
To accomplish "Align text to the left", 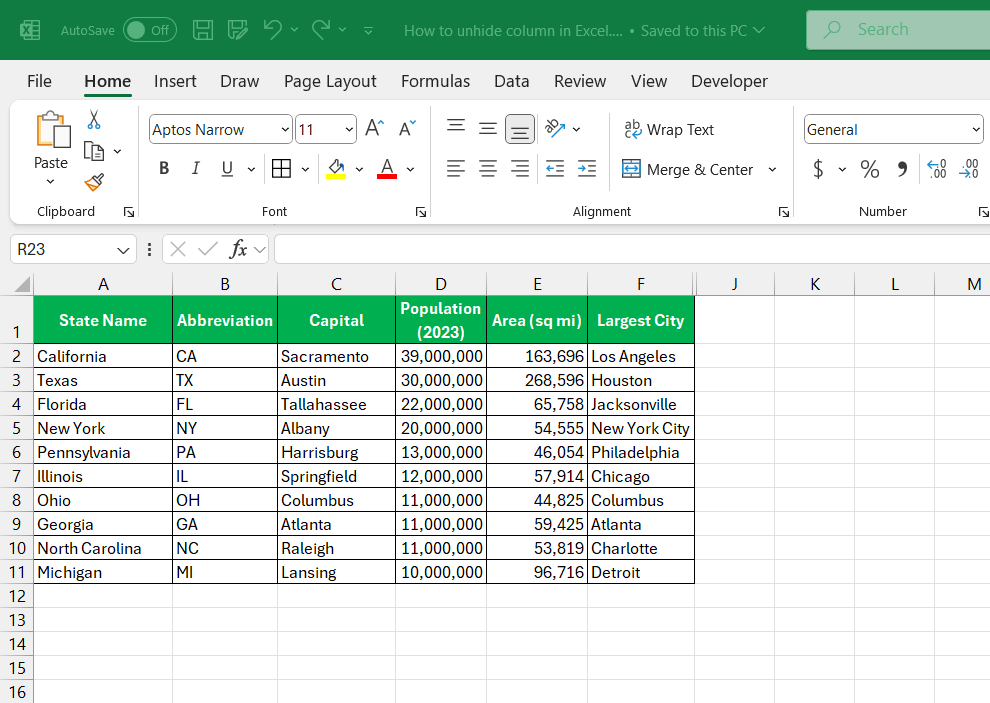I will [x=456, y=169].
